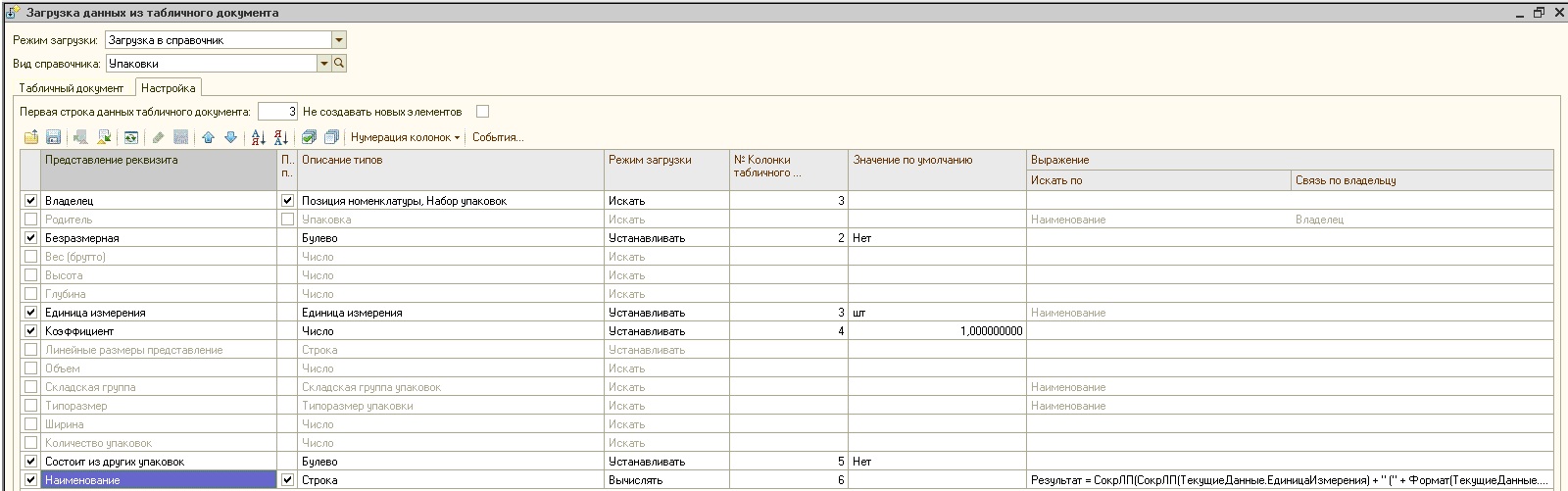Click the 'Выражение' column header
This screenshot has width=1568, height=491.
(x=1290, y=160)
